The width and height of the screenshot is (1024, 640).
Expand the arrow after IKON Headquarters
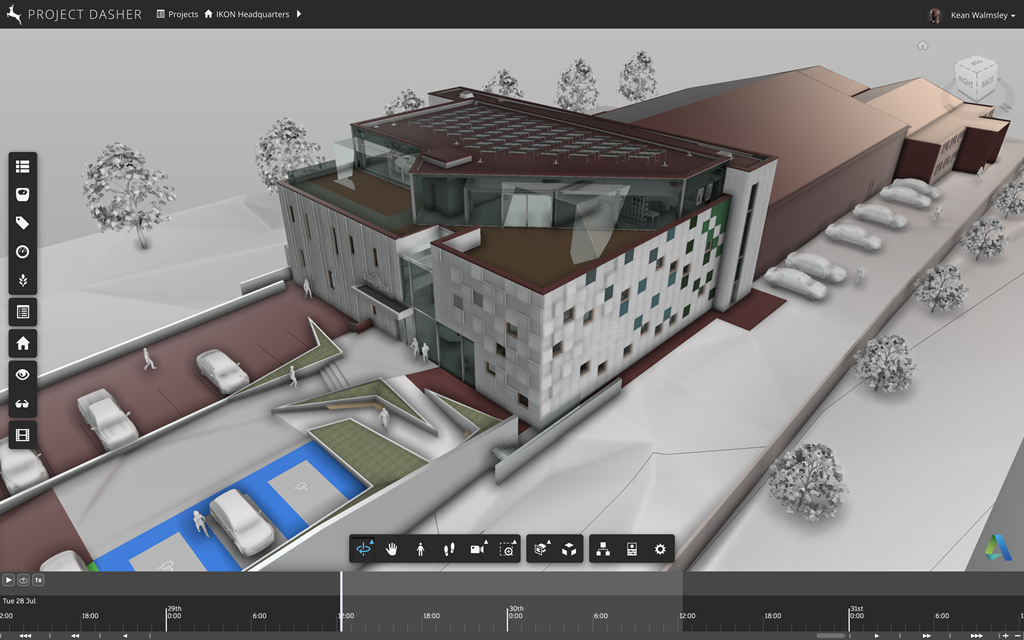299,15
